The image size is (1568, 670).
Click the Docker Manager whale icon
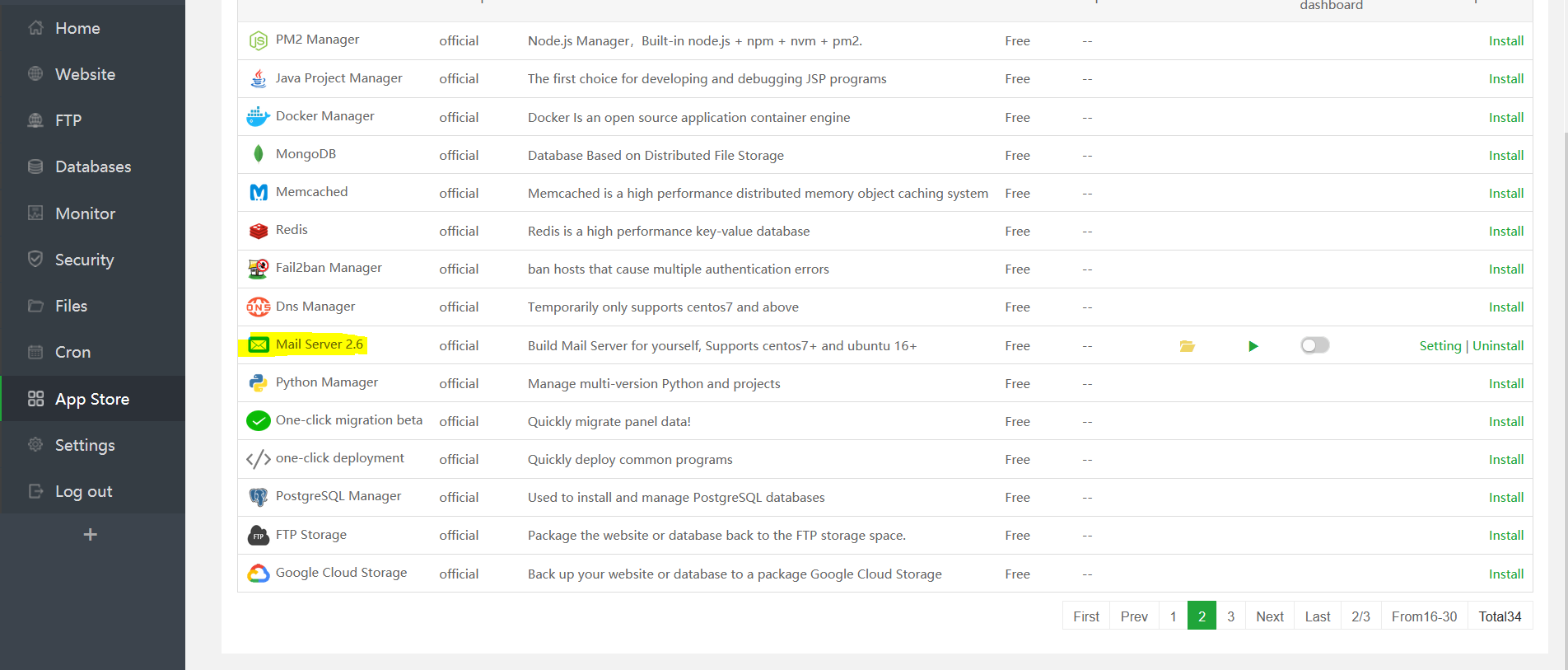(258, 117)
